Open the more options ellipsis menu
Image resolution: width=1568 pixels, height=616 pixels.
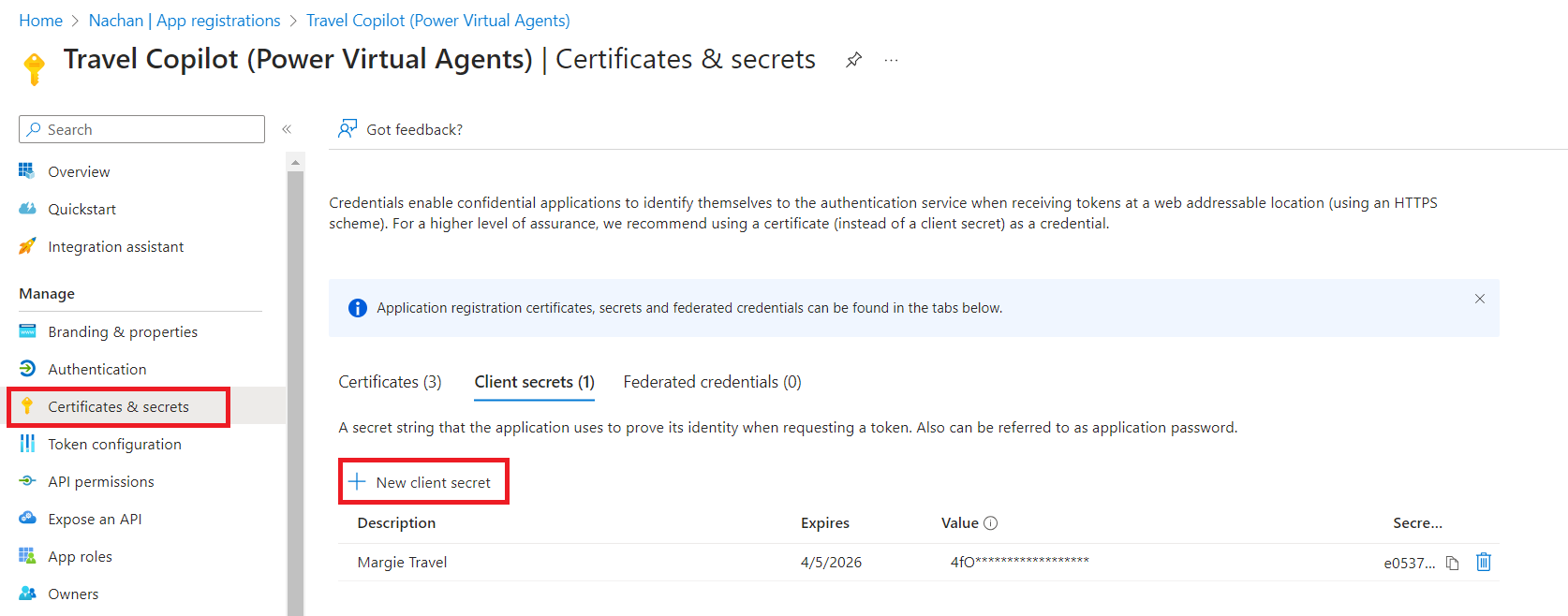point(891,60)
